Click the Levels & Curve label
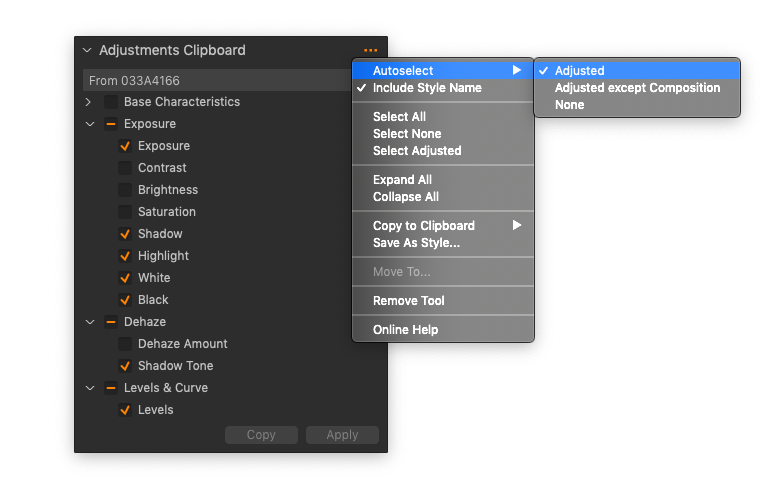This screenshot has width=763, height=484. (166, 388)
